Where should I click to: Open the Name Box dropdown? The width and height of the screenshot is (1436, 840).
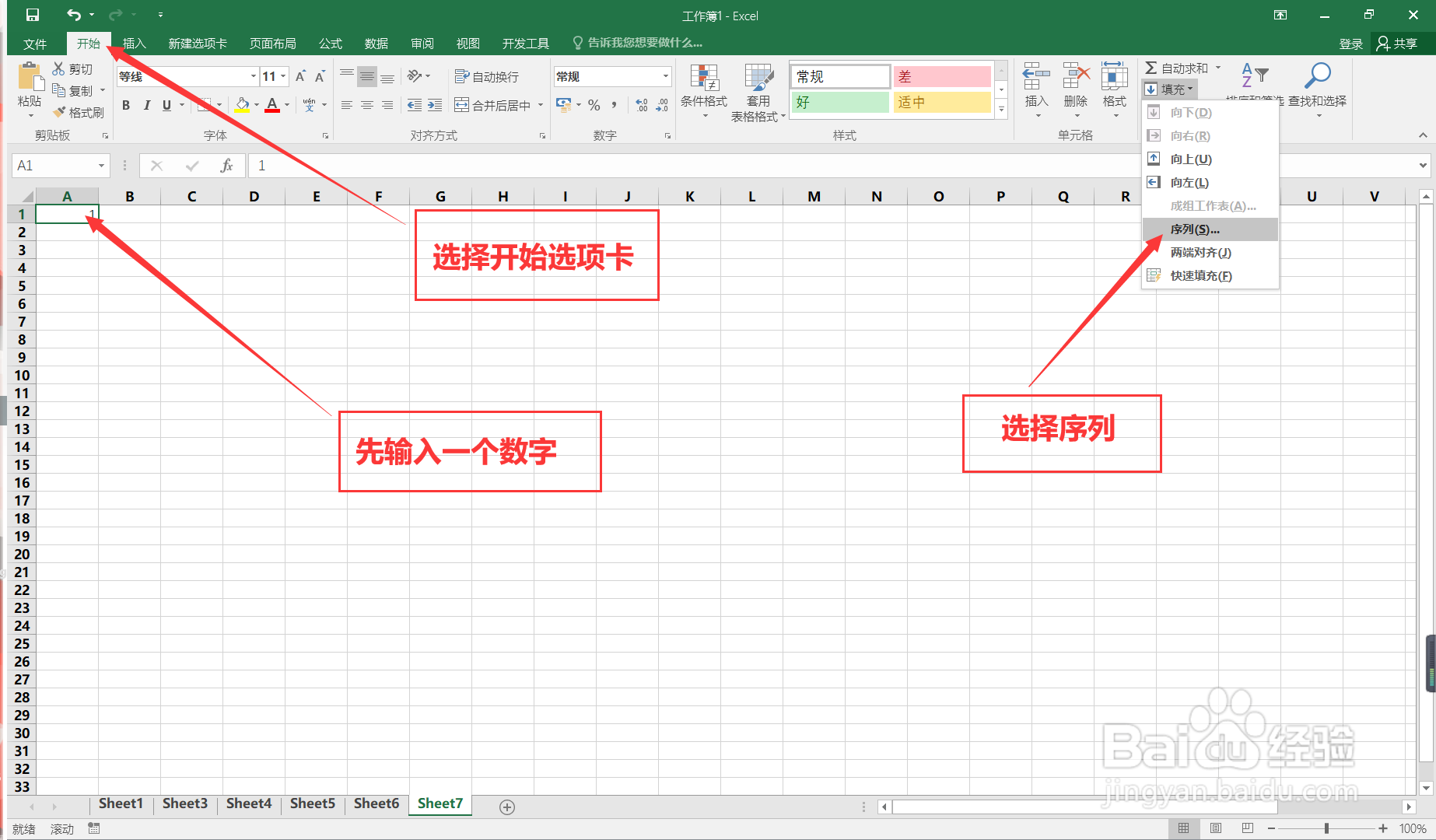click(x=101, y=165)
